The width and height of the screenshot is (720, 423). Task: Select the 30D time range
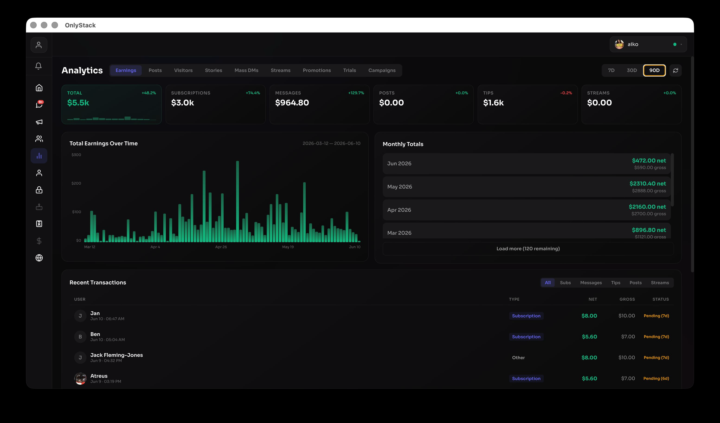(632, 70)
